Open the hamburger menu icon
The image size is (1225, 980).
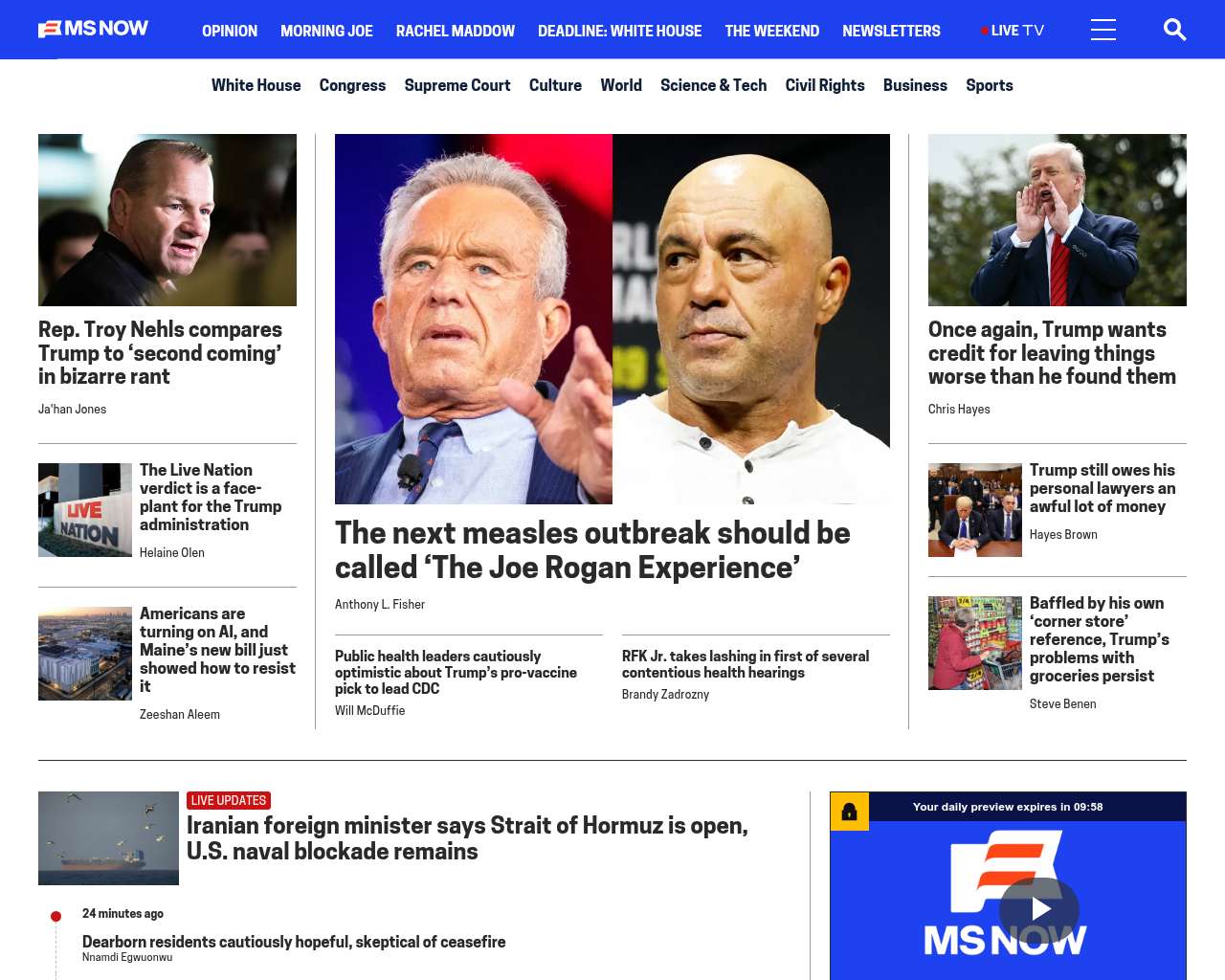click(1103, 30)
